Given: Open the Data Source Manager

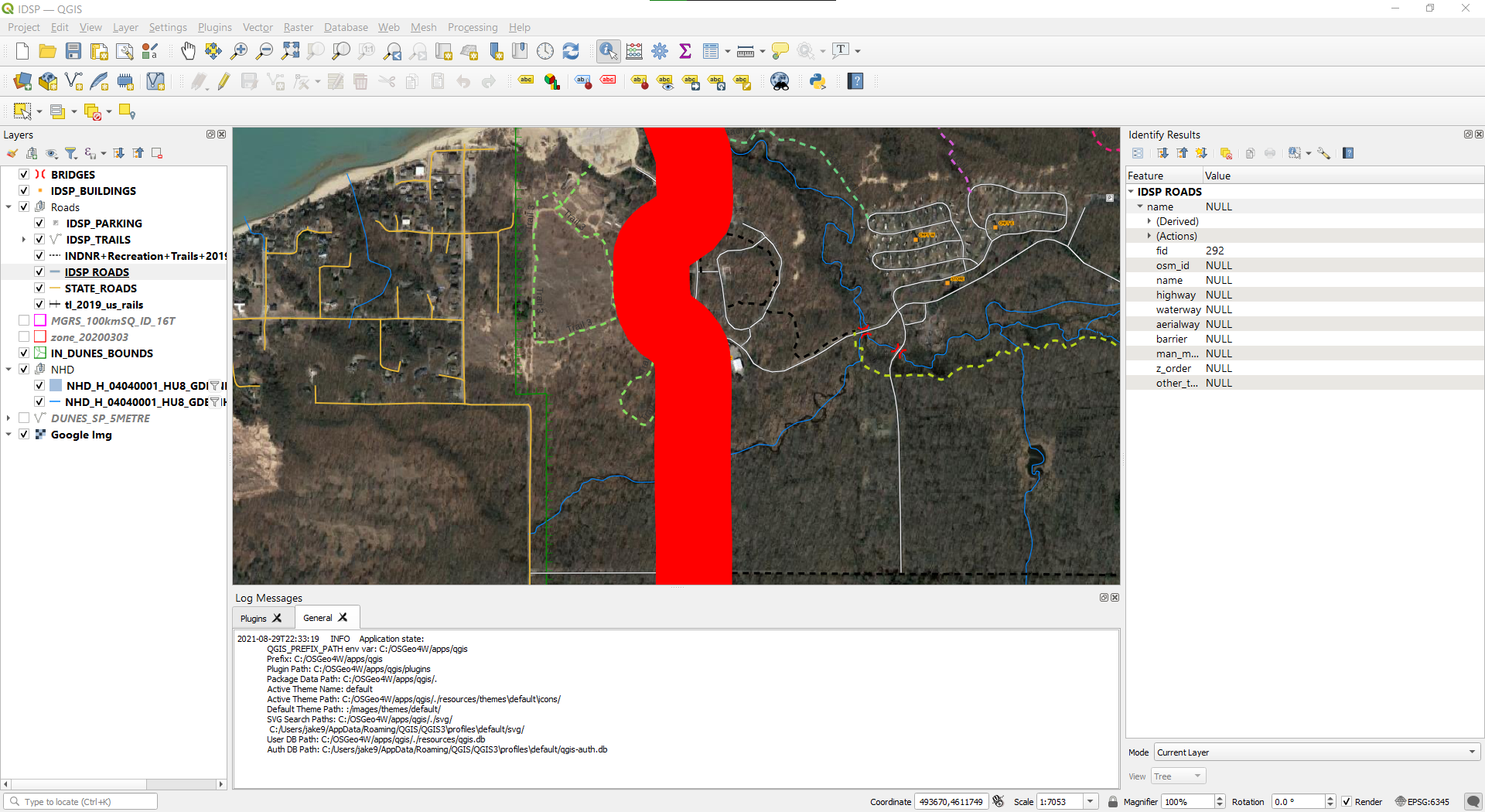Looking at the screenshot, I should coord(22,81).
